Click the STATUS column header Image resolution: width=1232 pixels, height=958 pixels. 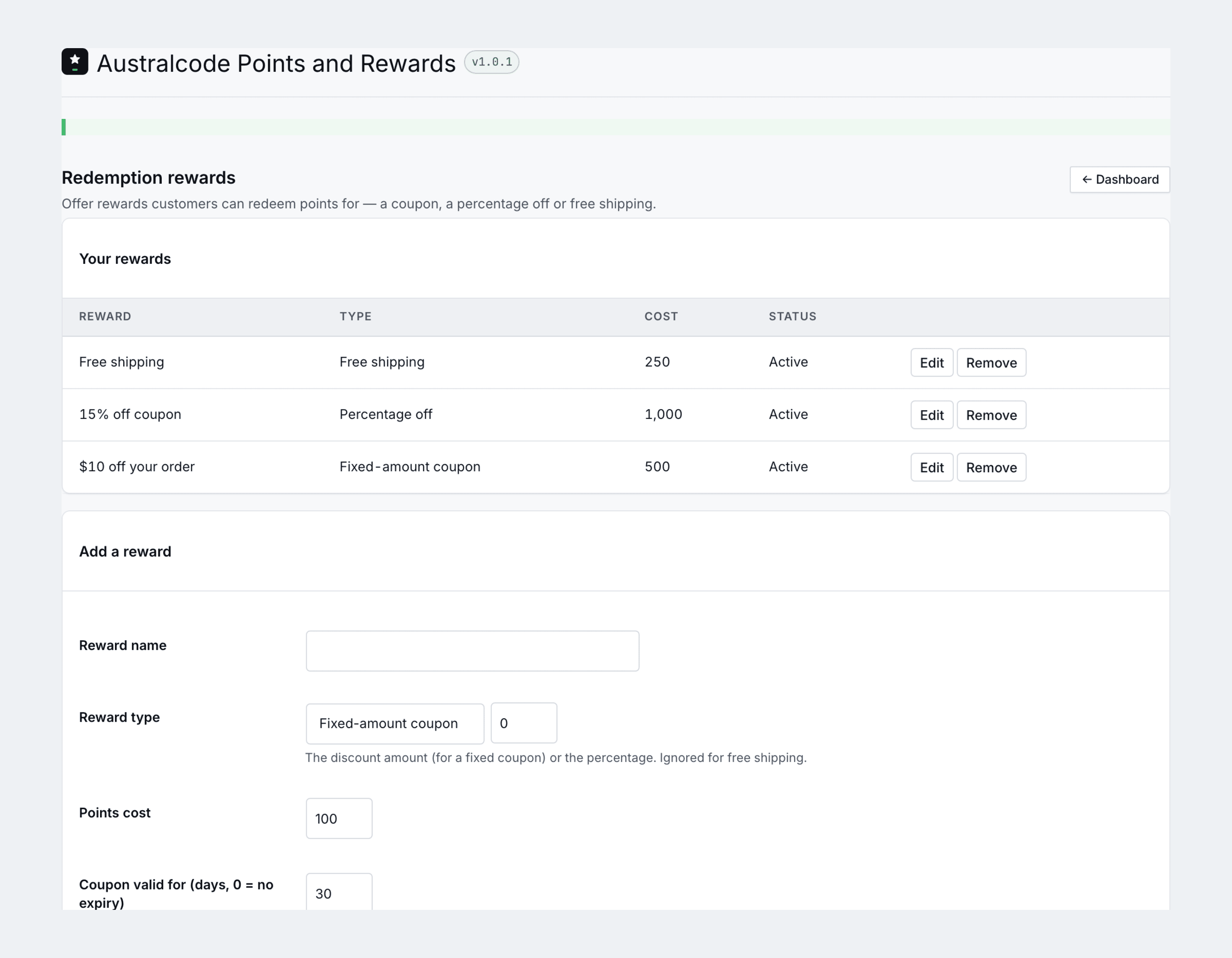[x=793, y=316]
